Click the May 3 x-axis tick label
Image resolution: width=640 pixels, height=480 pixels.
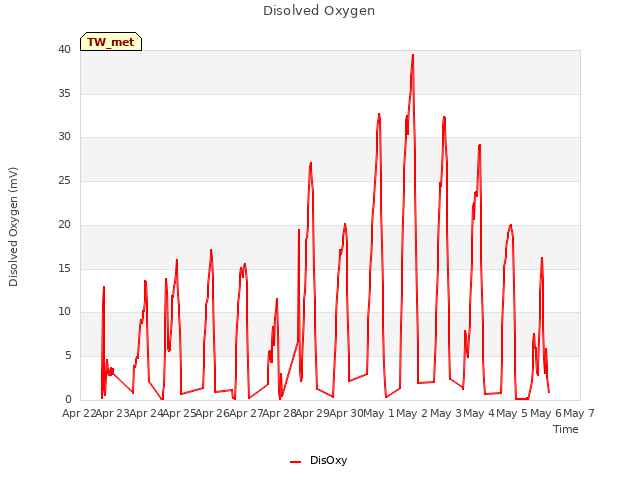[446, 413]
